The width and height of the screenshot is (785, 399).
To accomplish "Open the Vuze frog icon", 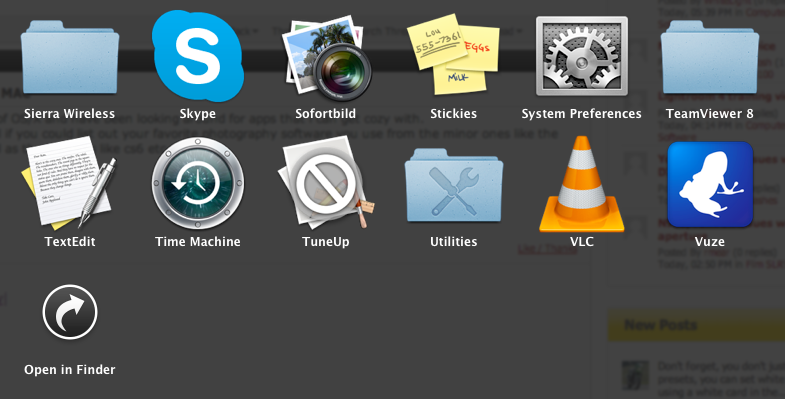I will point(710,184).
